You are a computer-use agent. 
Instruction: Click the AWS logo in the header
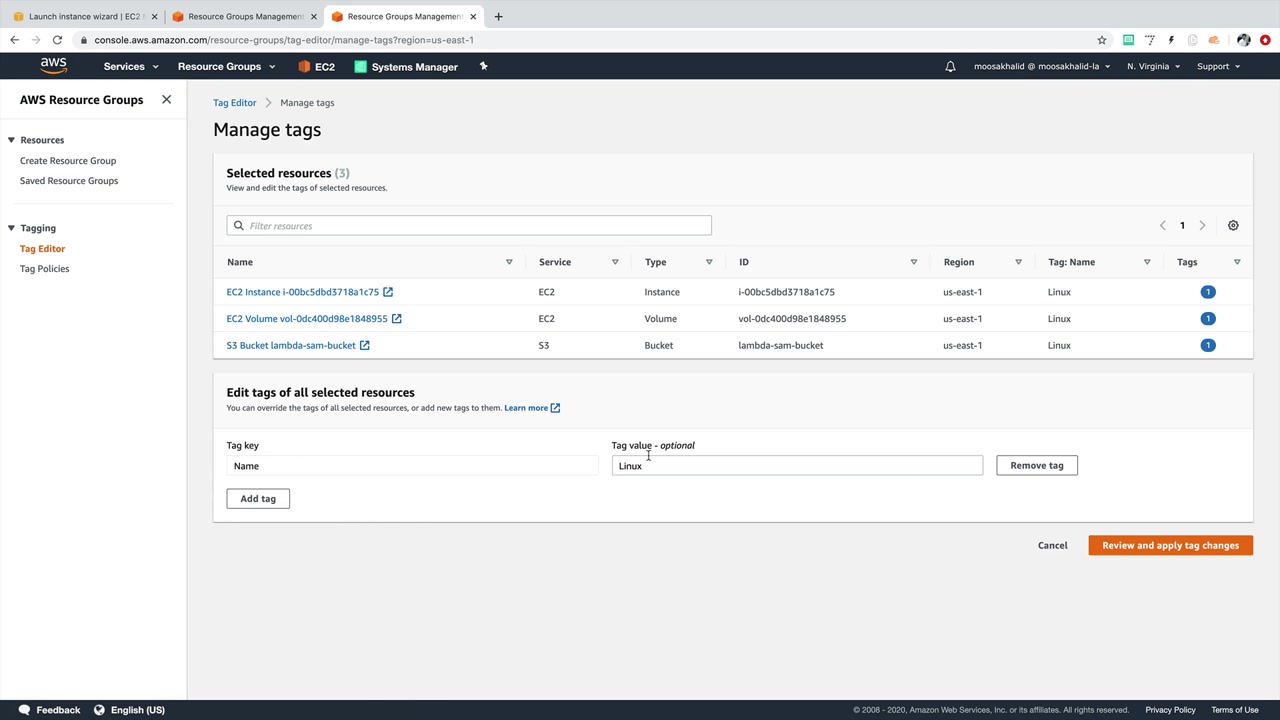54,66
